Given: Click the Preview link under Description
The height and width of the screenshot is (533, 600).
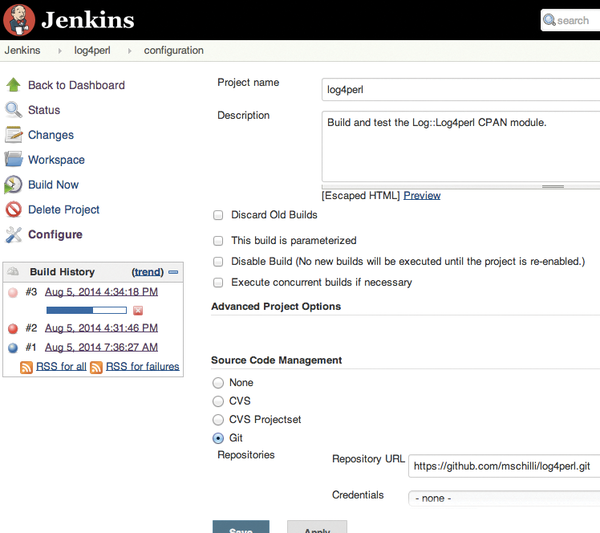Looking at the screenshot, I should tap(422, 196).
